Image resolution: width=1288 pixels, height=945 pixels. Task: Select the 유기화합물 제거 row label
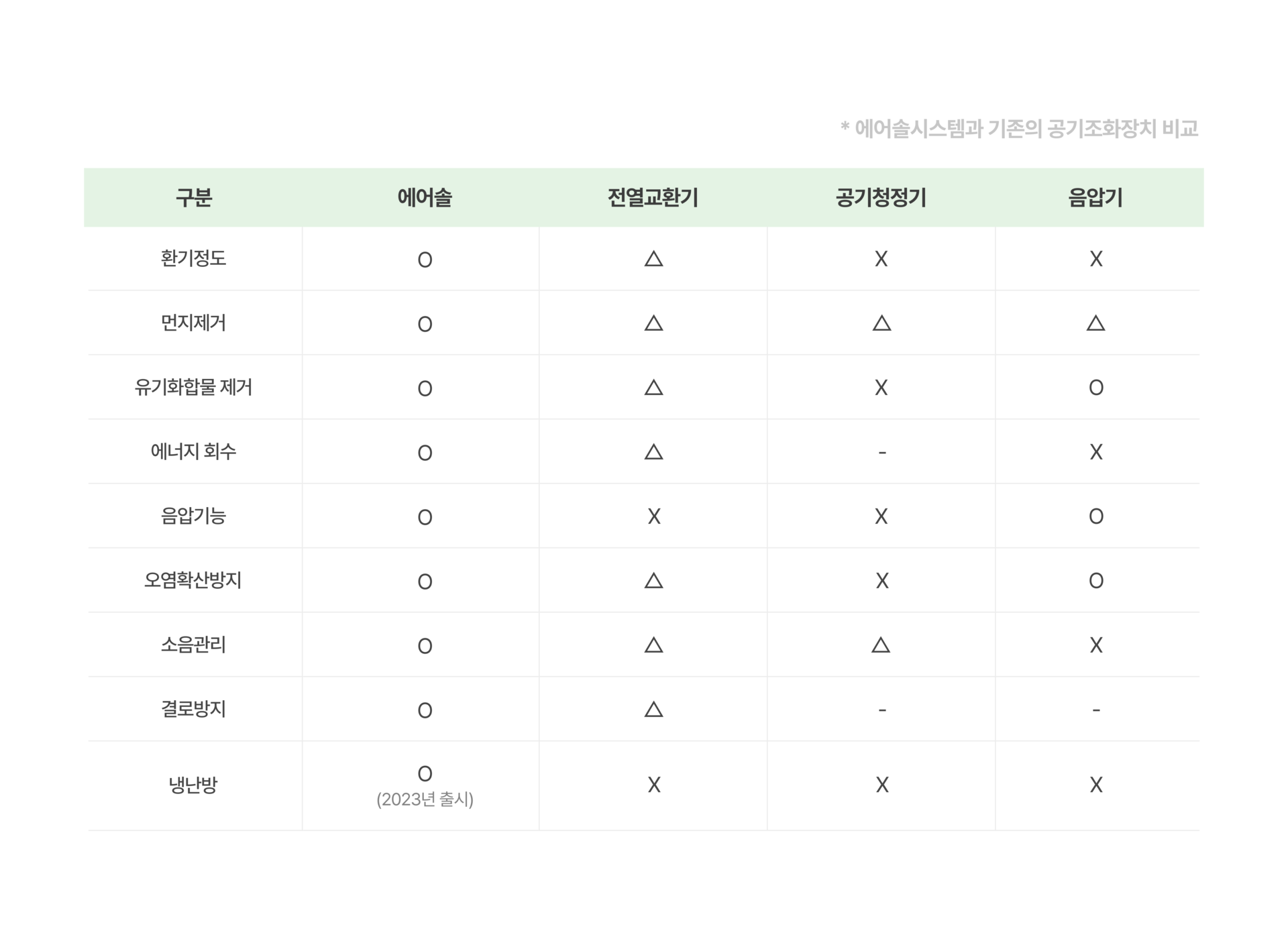[193, 387]
